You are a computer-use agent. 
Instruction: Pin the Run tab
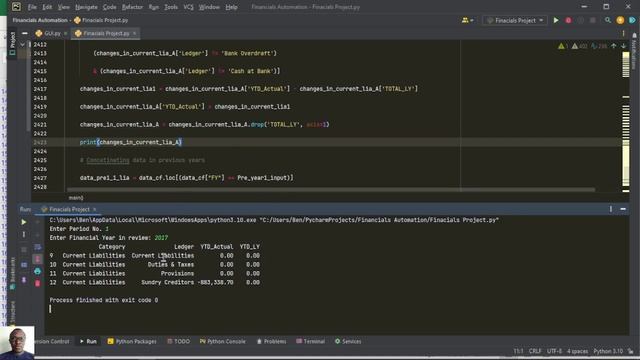[x=24, y=280]
